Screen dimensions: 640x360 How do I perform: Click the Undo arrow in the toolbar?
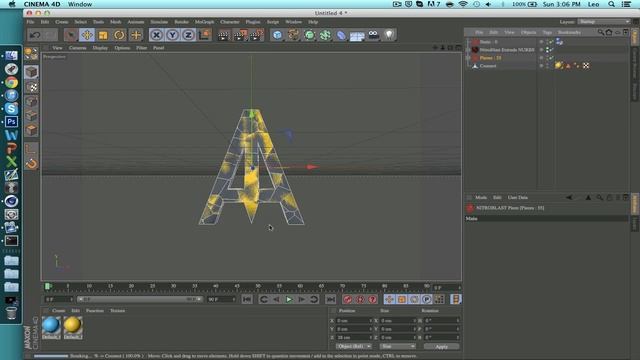pos(35,35)
